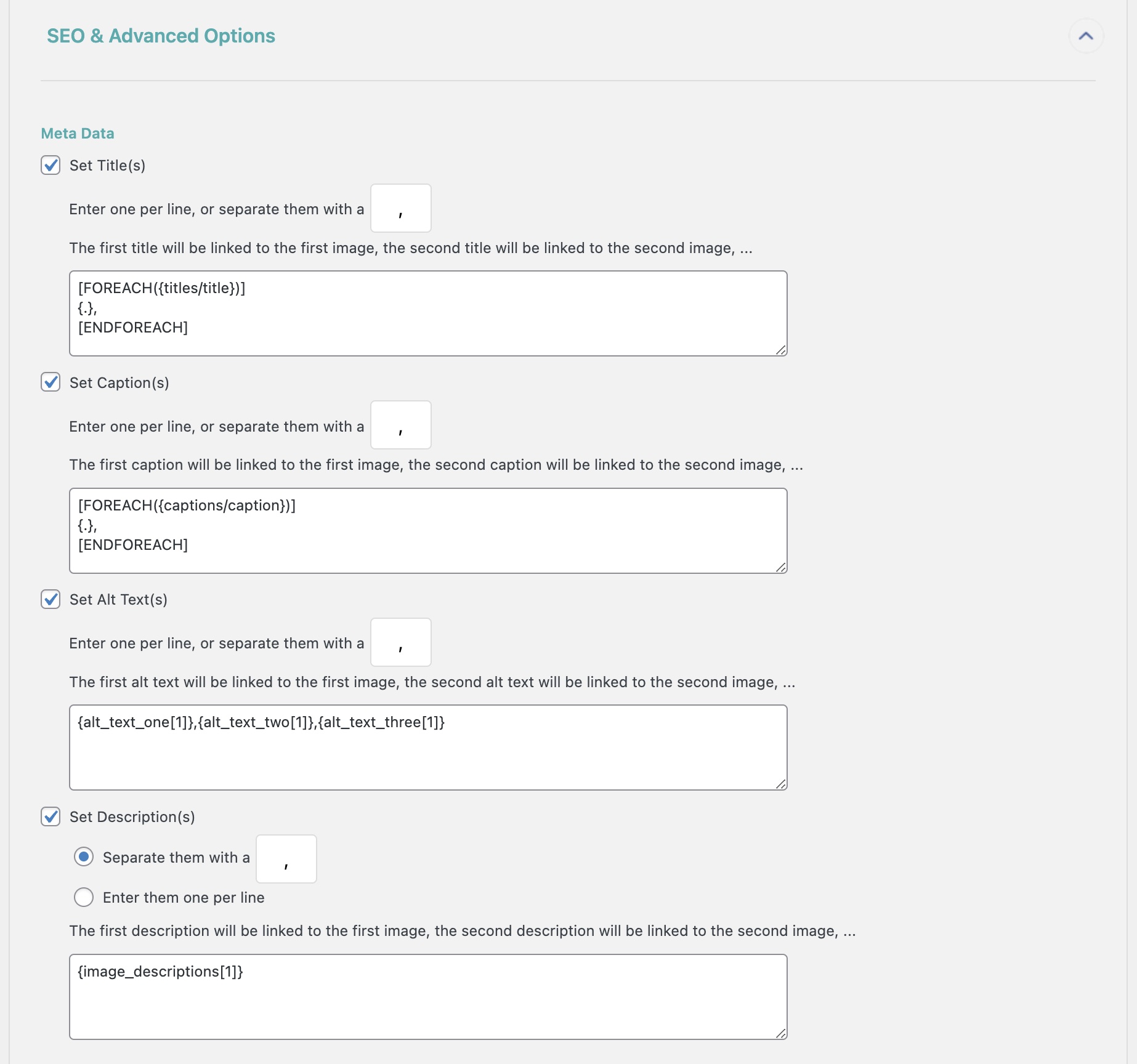Focus the alt text textarea

point(427,747)
